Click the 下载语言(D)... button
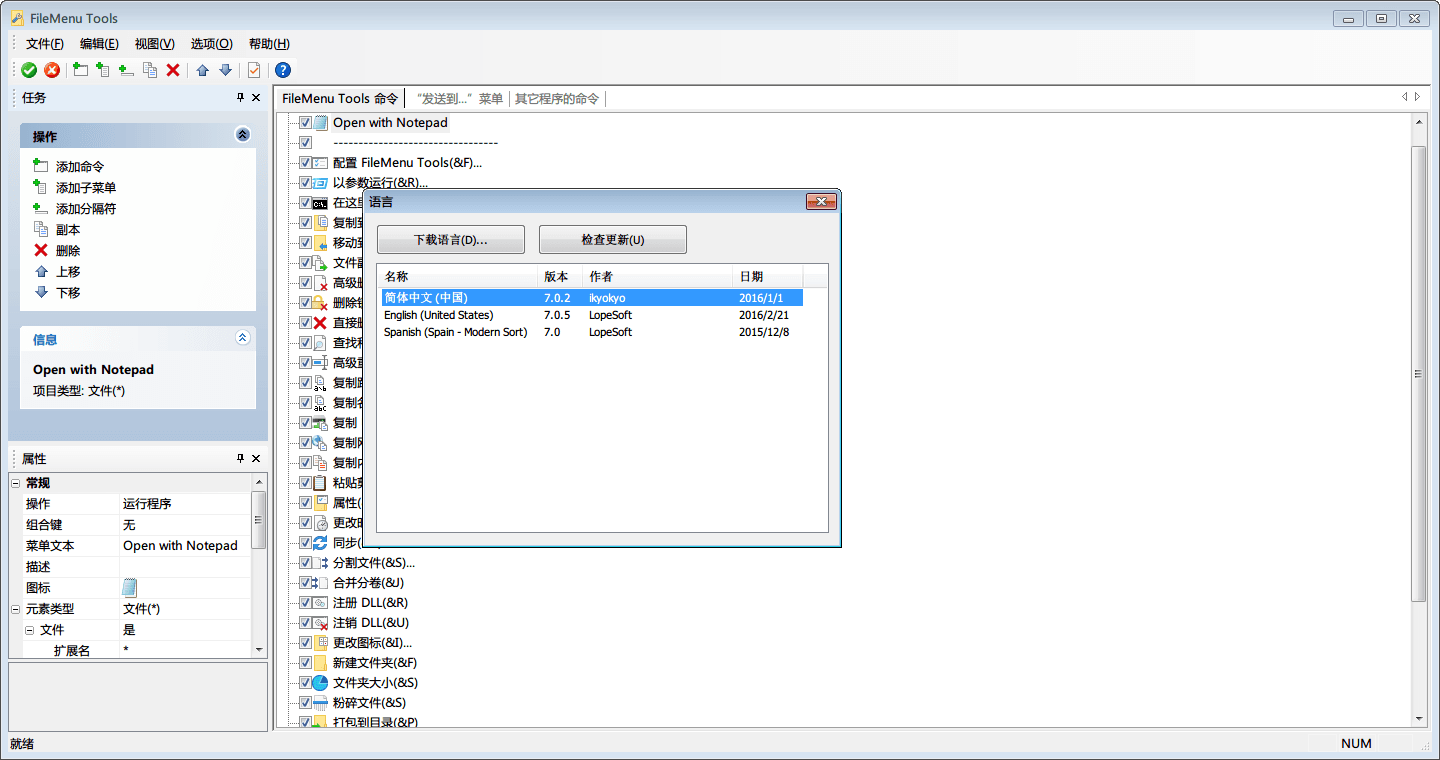The height and width of the screenshot is (760, 1440). pyautogui.click(x=451, y=240)
